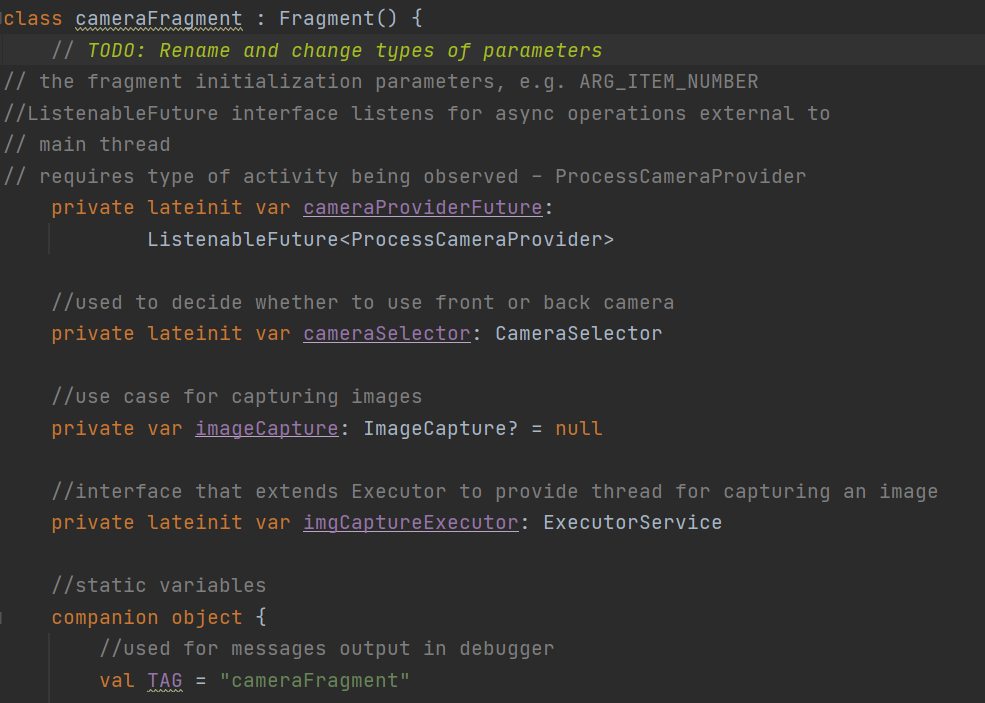This screenshot has width=985, height=703.
Task: Click the imgCaptureExecutor variable name
Action: pos(411,523)
